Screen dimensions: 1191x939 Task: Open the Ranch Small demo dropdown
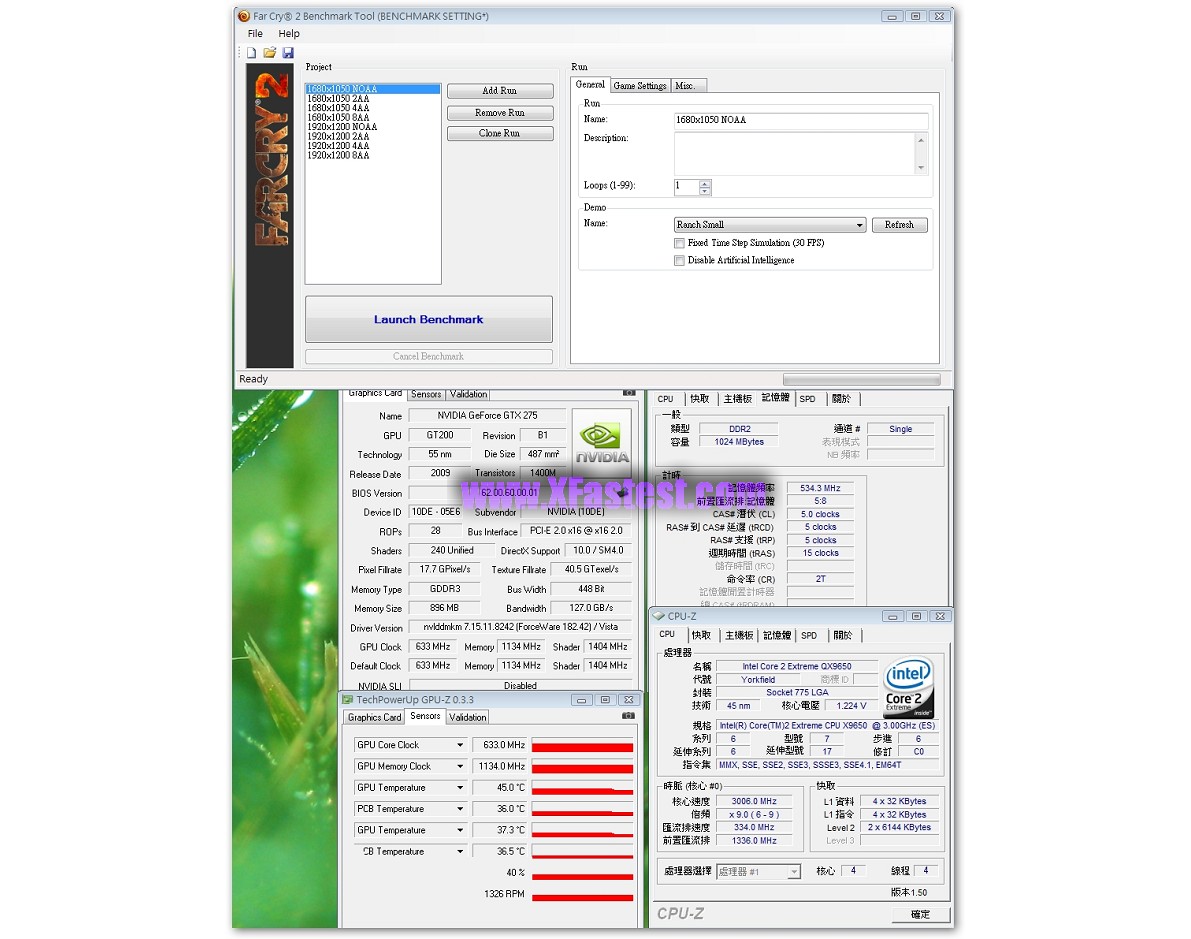pos(859,226)
